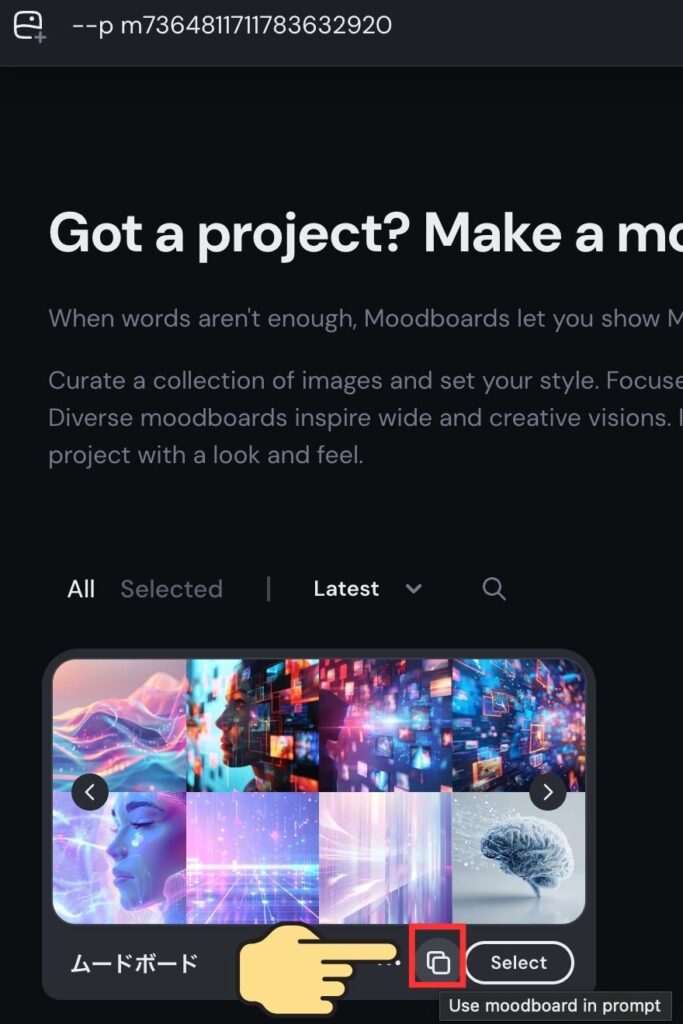Click the add image icon beside the prompt
Image resolution: width=683 pixels, height=1024 pixels.
pos(29,27)
